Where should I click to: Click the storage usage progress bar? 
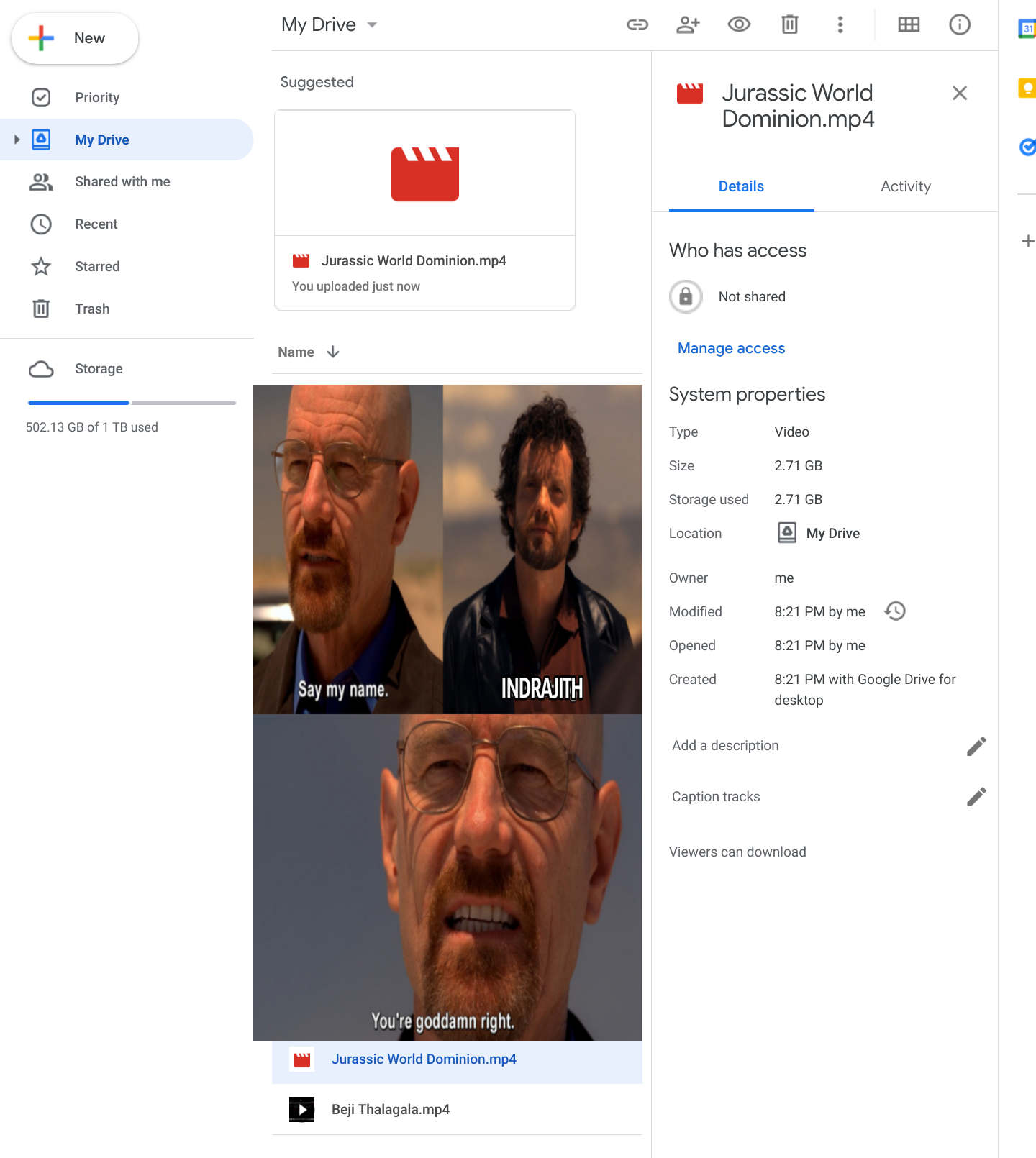132,403
